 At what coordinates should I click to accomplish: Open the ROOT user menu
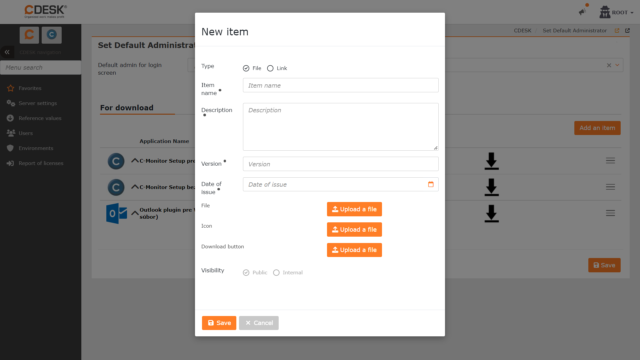coord(616,12)
